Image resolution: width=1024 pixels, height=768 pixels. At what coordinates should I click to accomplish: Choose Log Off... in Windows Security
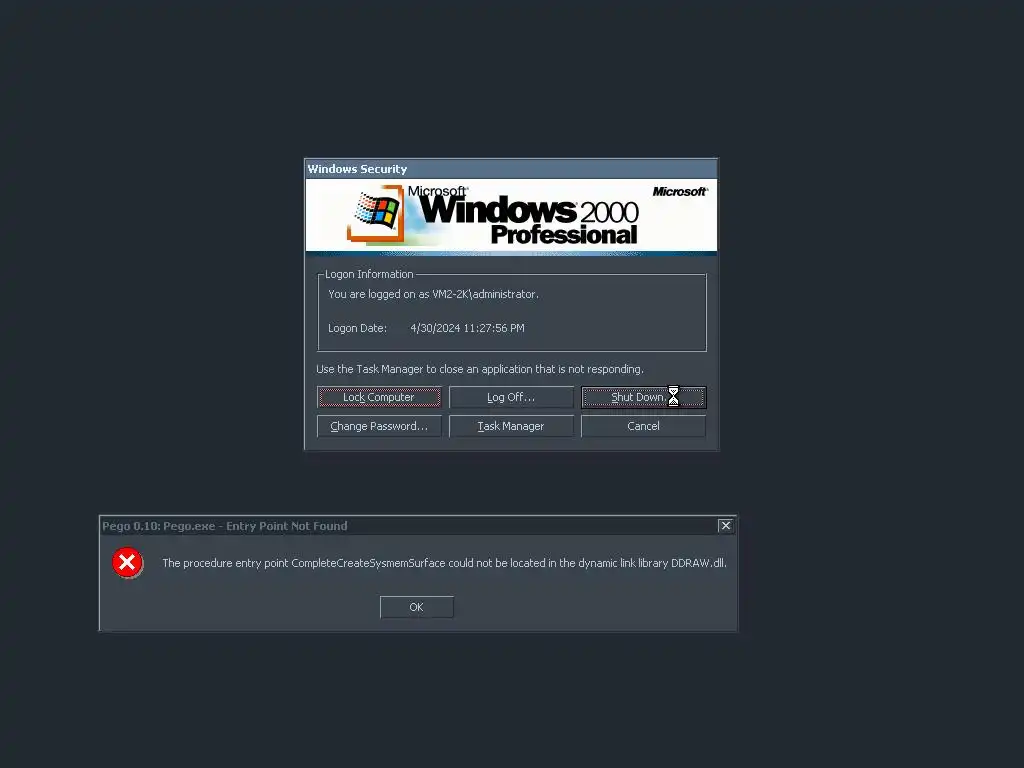[x=511, y=397]
